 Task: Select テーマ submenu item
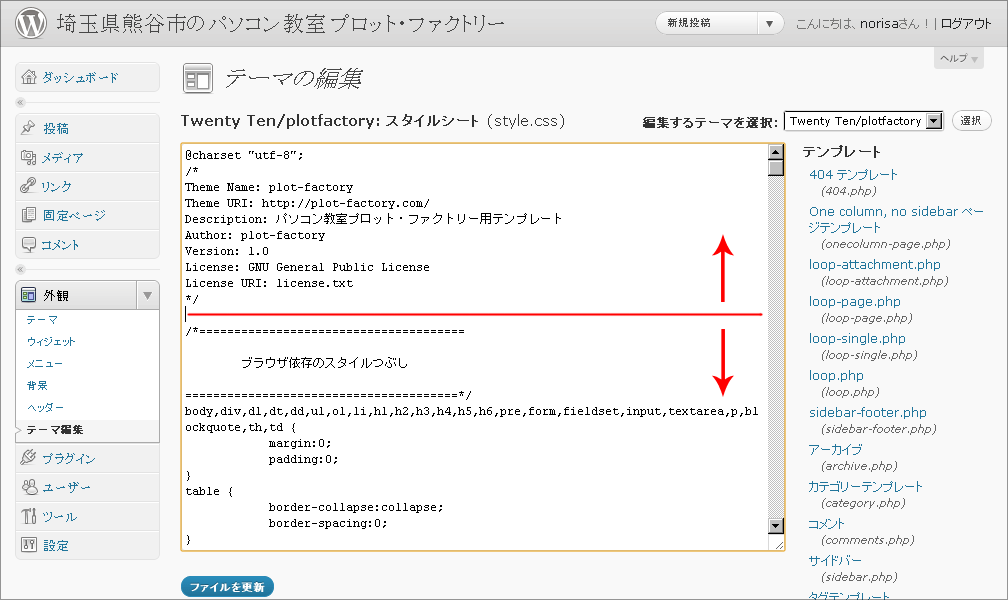(x=42, y=320)
